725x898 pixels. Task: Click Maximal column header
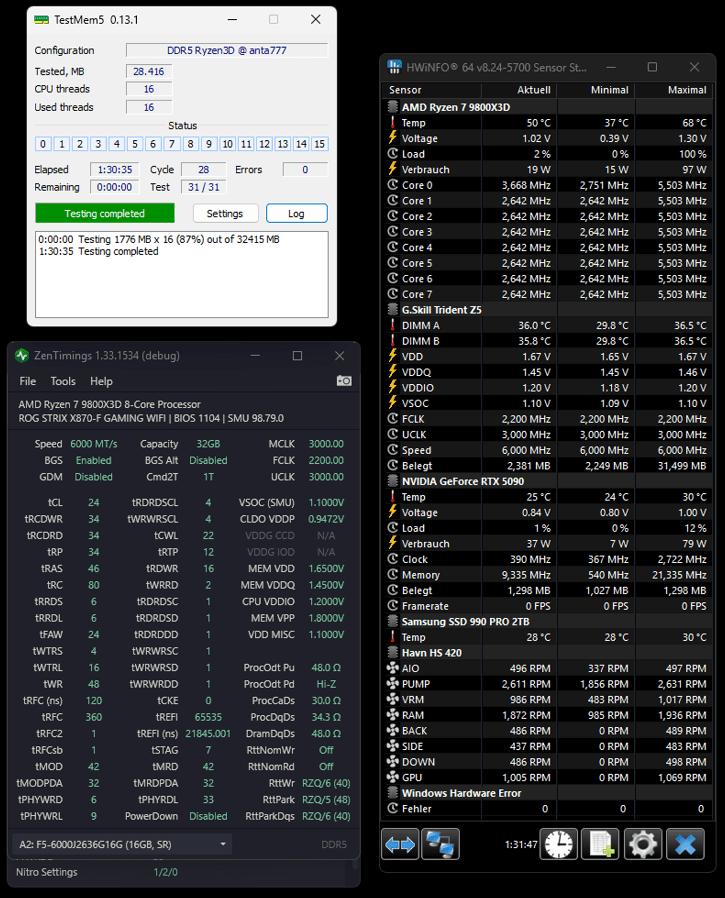point(675,90)
